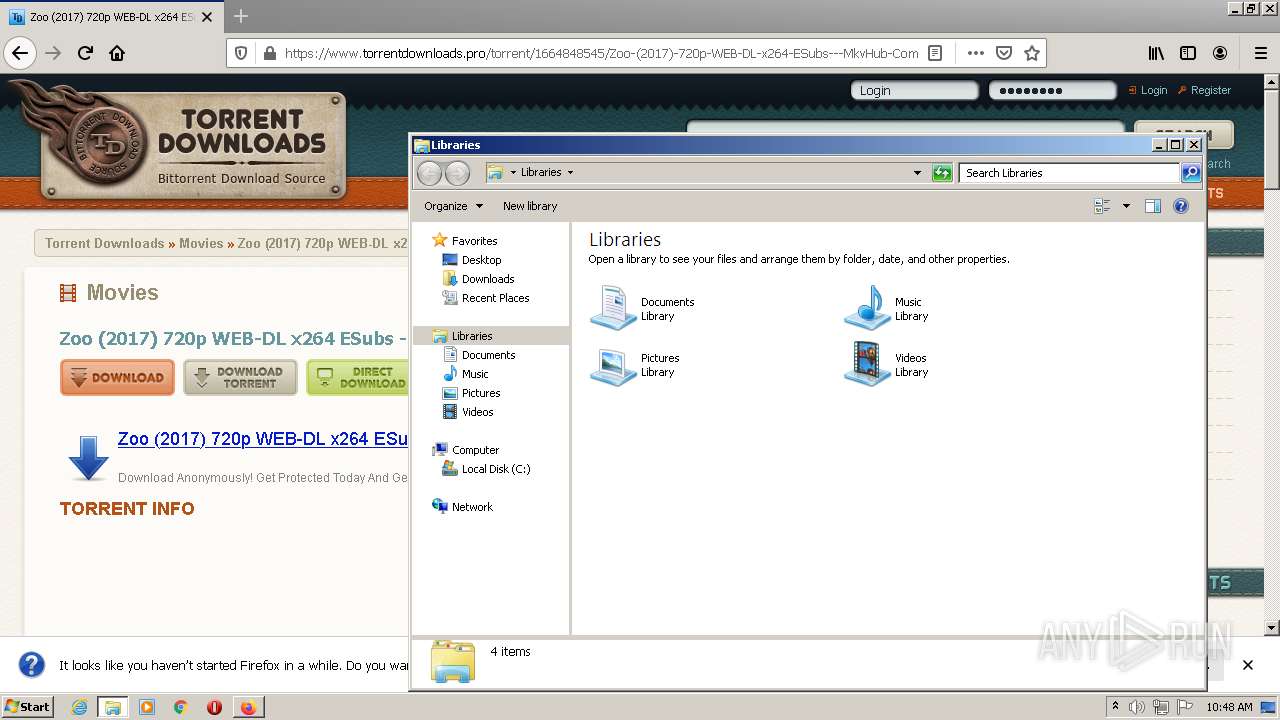The image size is (1280, 720).
Task: Expand root breadcrumb arrow before Libraries
Action: pyautogui.click(x=513, y=172)
